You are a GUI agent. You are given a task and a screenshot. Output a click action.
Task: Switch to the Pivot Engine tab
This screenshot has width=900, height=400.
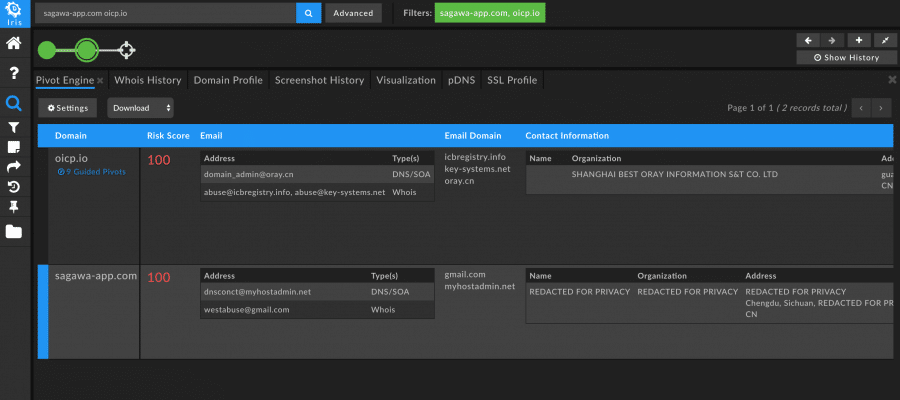pos(65,80)
